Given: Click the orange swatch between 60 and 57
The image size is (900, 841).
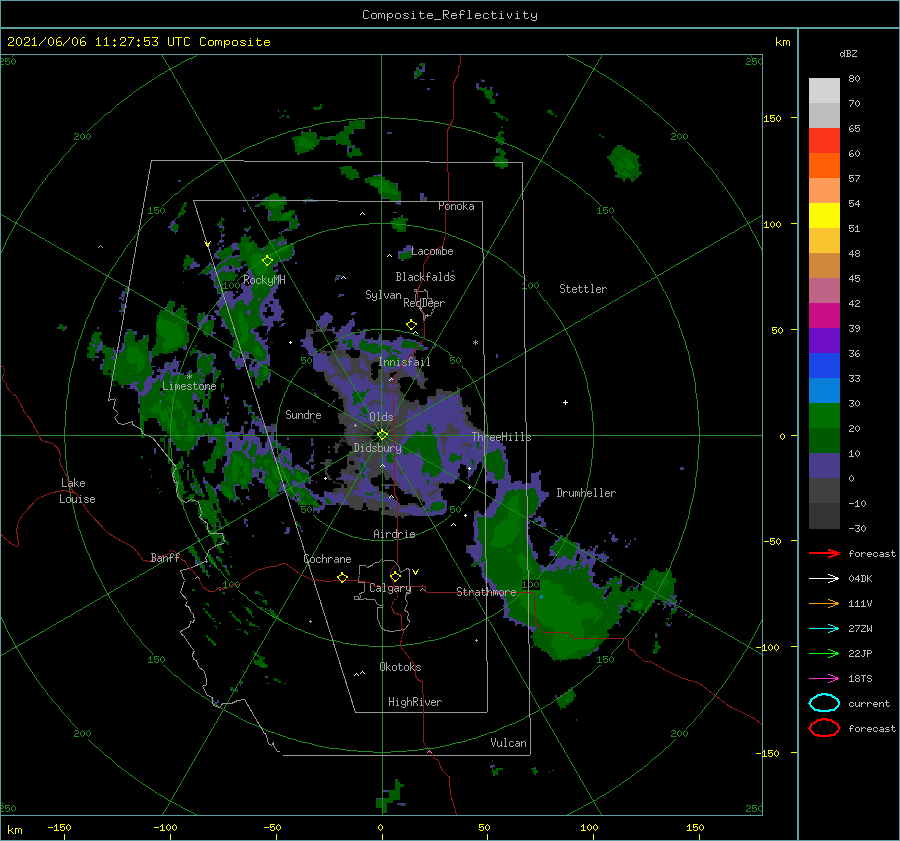Looking at the screenshot, I should (824, 166).
